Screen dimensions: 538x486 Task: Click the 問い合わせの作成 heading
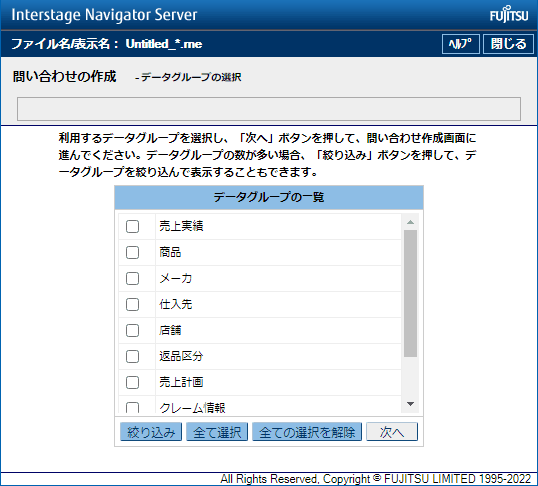(x=65, y=77)
